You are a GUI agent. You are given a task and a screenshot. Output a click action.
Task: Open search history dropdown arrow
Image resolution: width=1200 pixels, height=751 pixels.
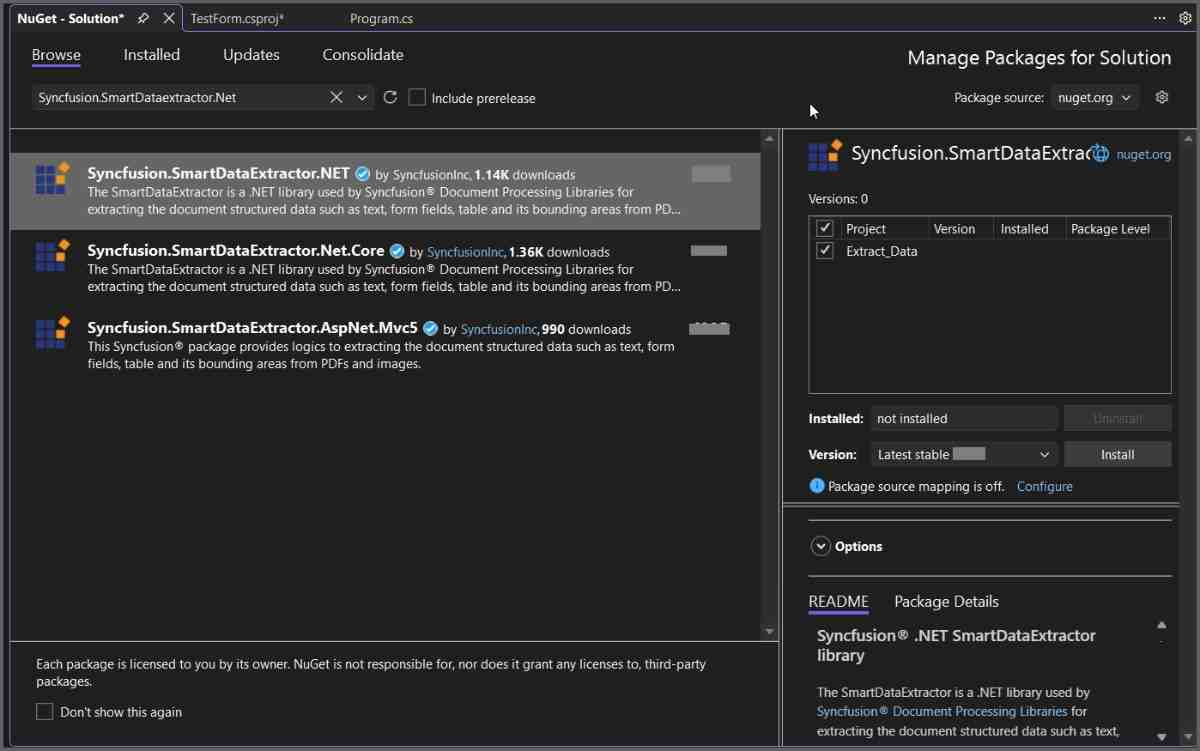pyautogui.click(x=362, y=97)
